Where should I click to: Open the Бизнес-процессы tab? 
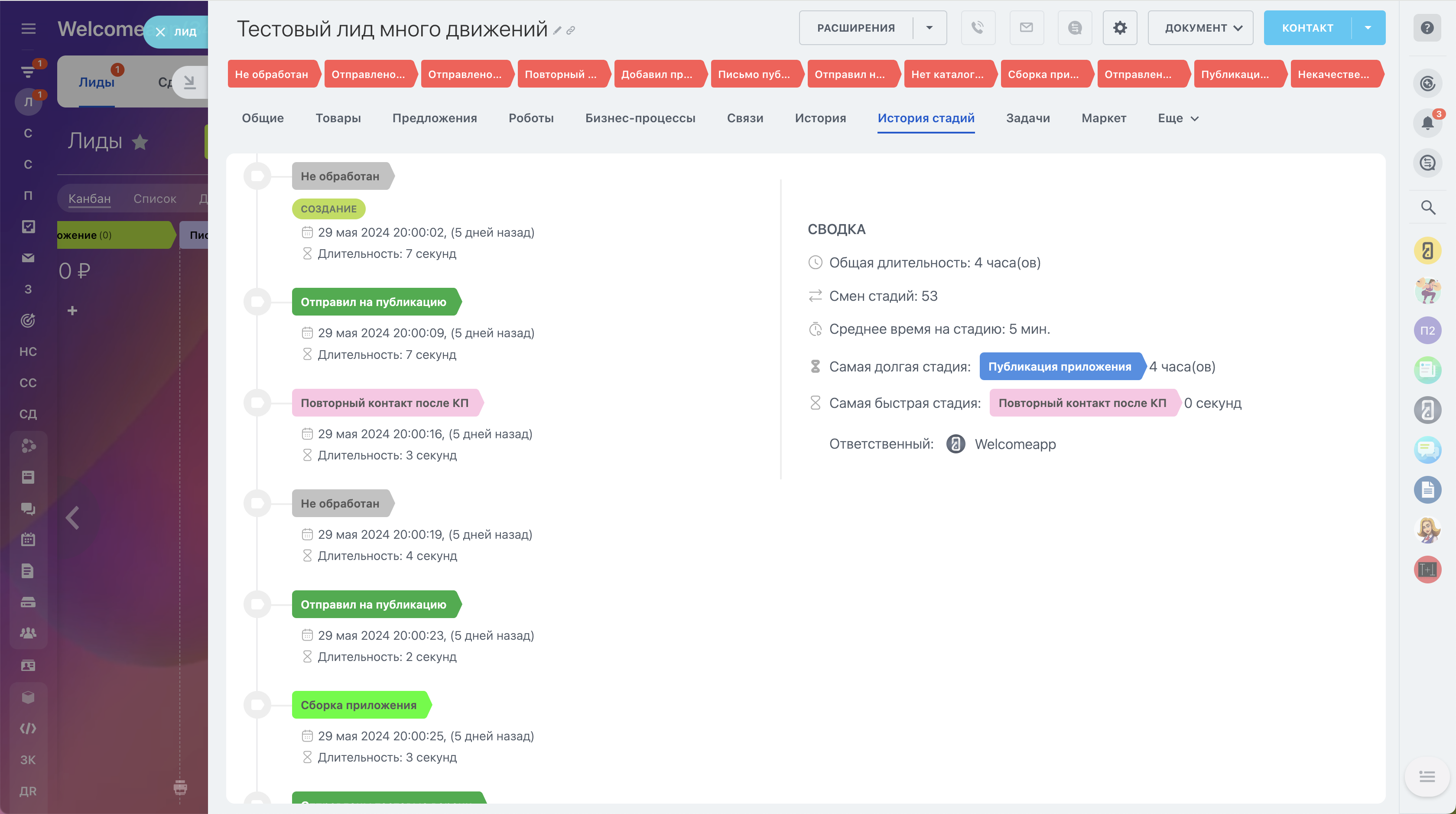pyautogui.click(x=640, y=118)
